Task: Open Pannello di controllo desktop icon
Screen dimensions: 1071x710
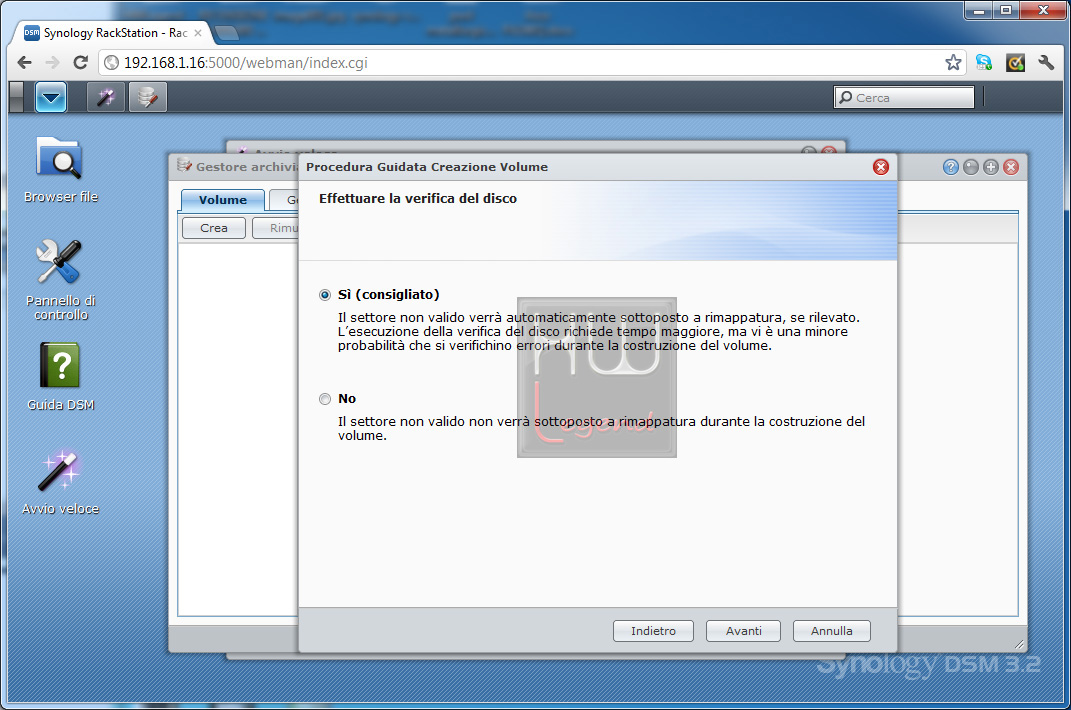Action: (60, 279)
